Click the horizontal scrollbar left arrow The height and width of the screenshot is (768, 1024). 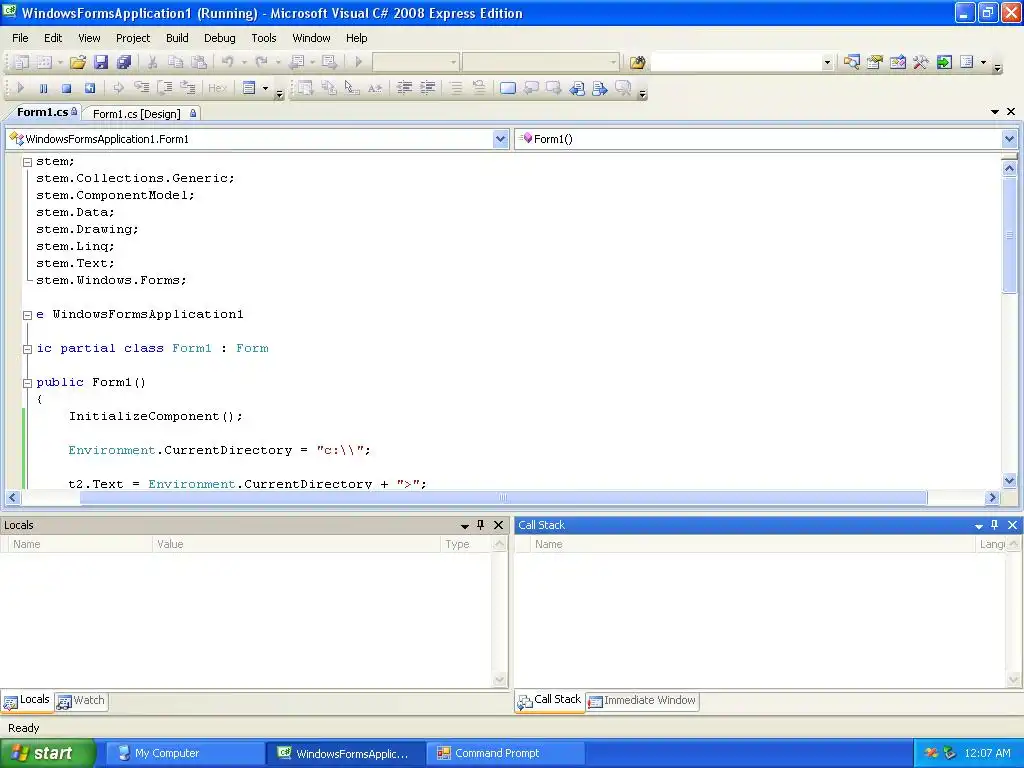(x=12, y=498)
